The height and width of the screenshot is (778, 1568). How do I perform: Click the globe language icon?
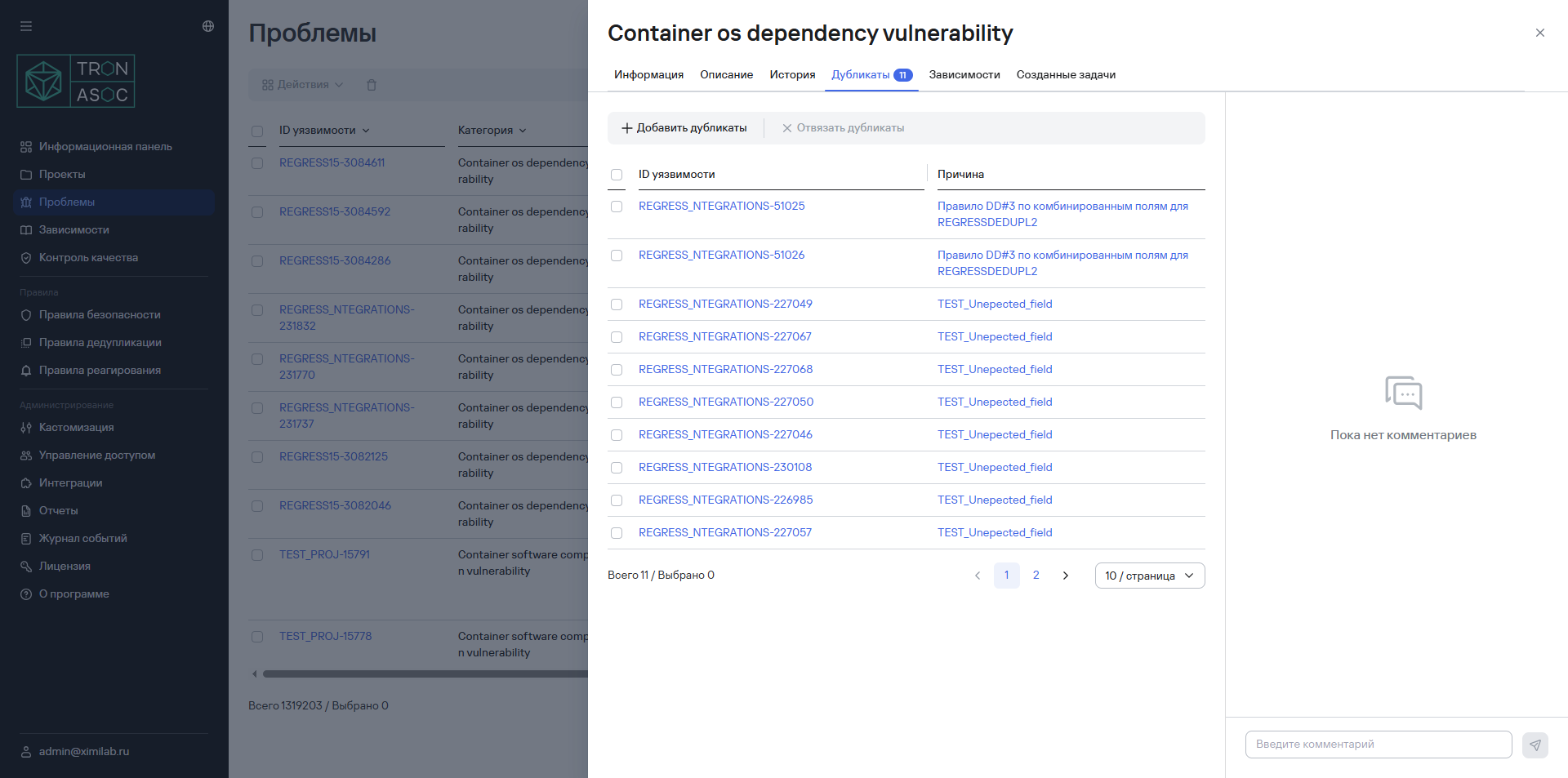pyautogui.click(x=208, y=26)
